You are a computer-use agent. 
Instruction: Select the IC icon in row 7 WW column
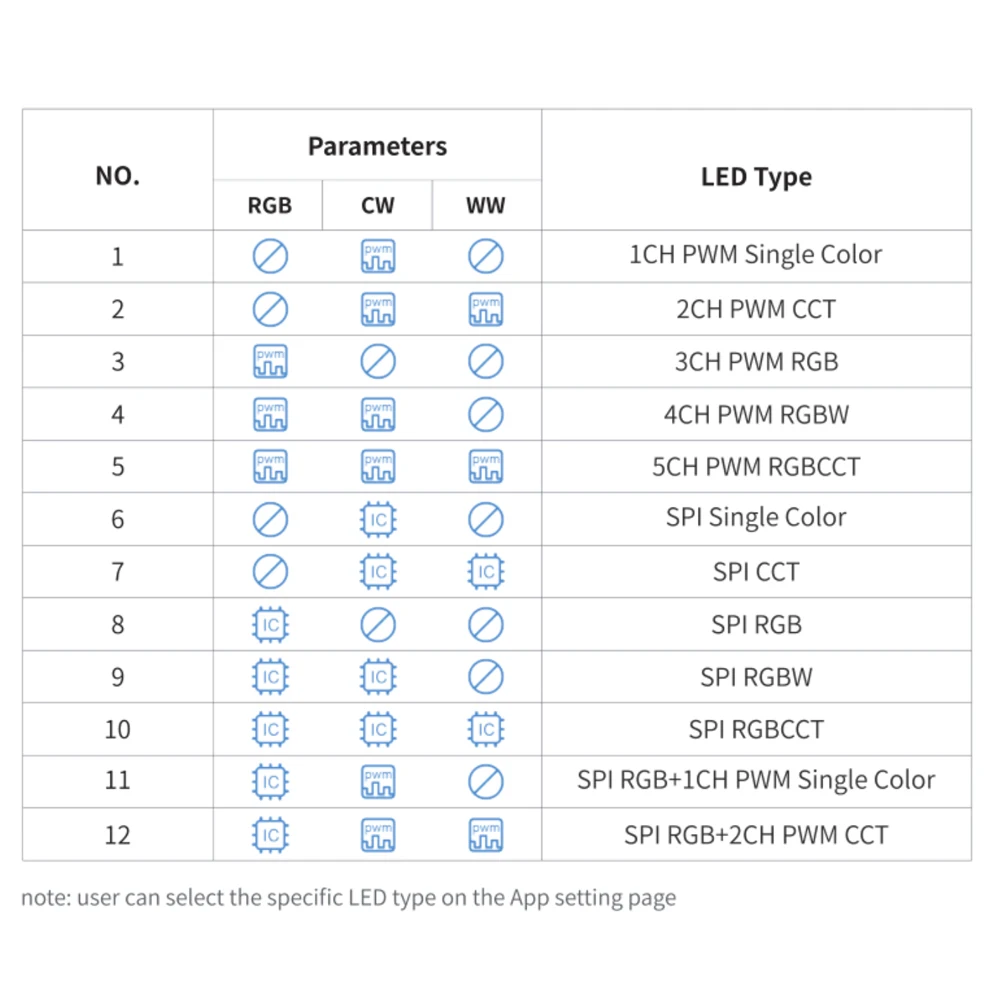pyautogui.click(x=485, y=571)
